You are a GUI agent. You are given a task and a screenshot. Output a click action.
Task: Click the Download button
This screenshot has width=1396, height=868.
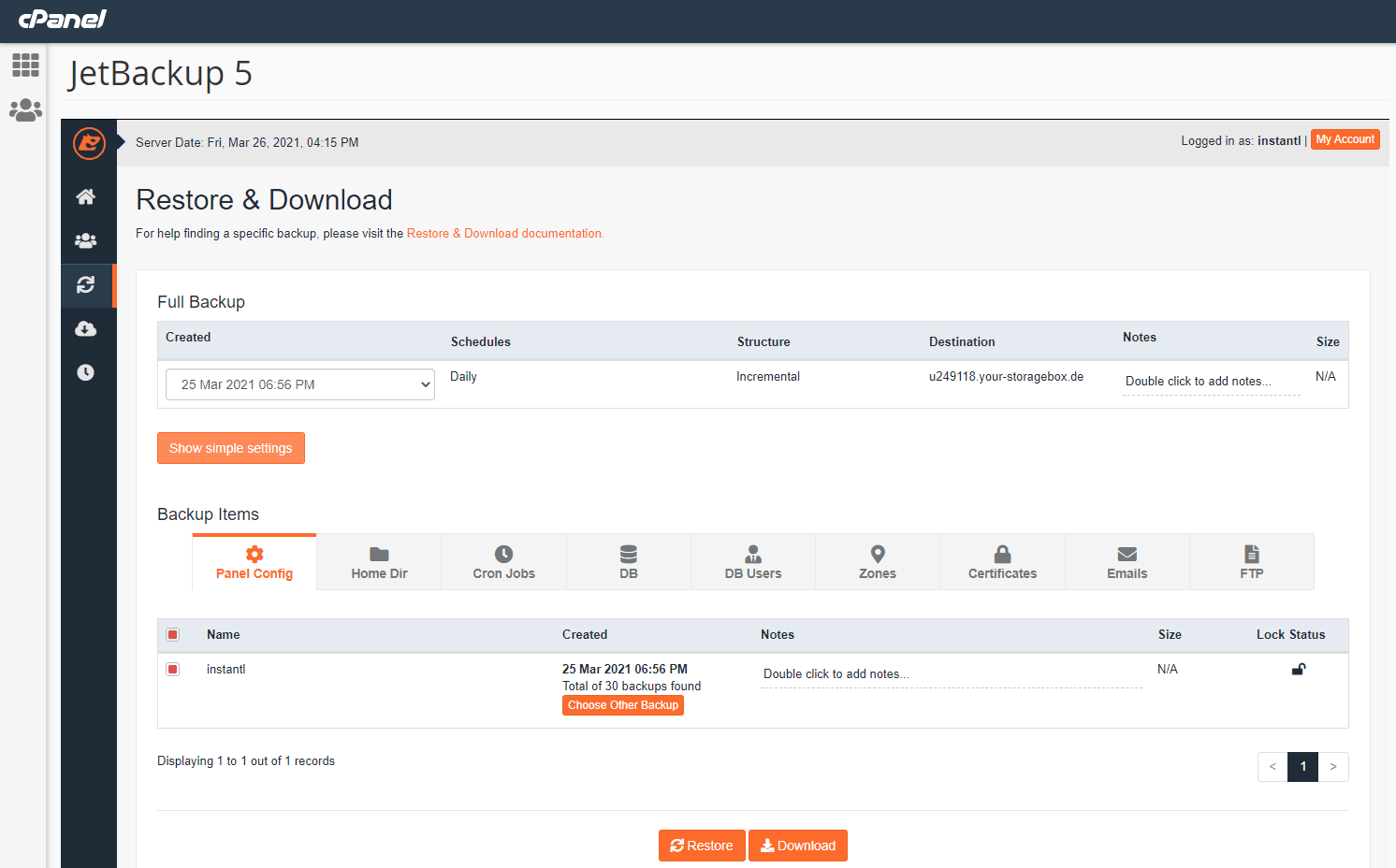[x=798, y=846]
